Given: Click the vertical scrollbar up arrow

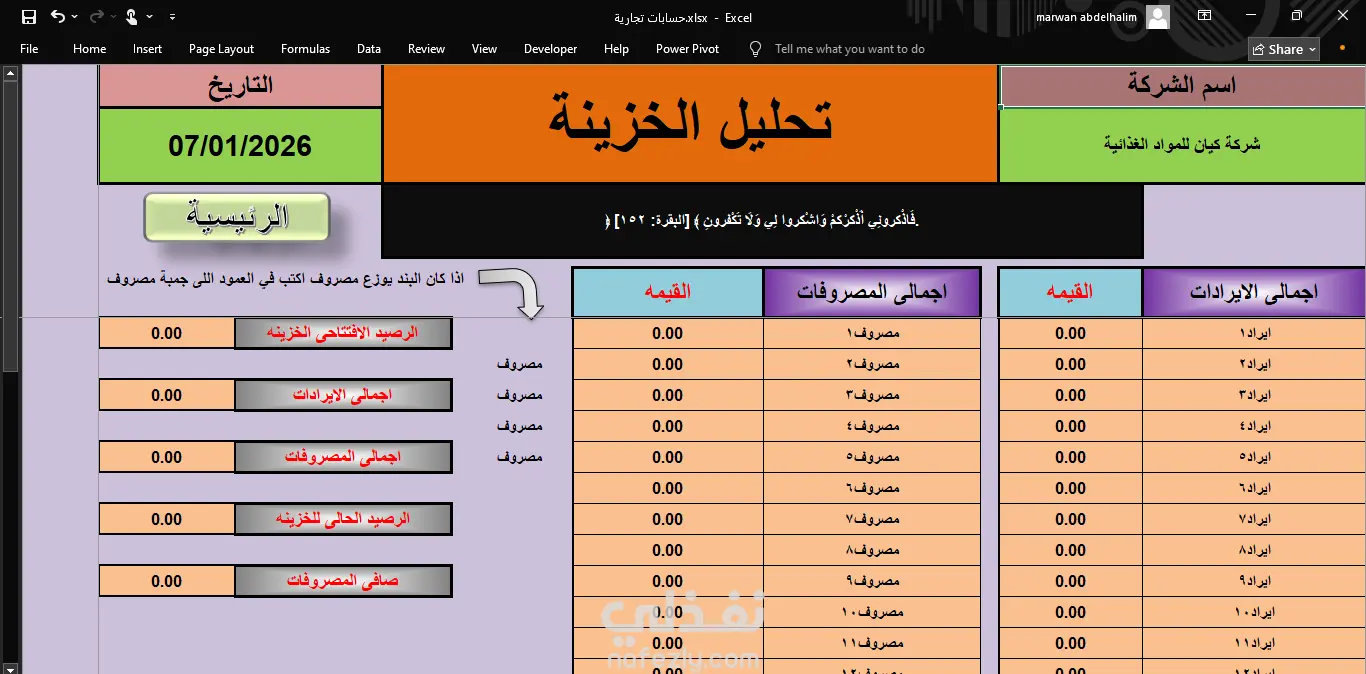Looking at the screenshot, I should (10, 73).
